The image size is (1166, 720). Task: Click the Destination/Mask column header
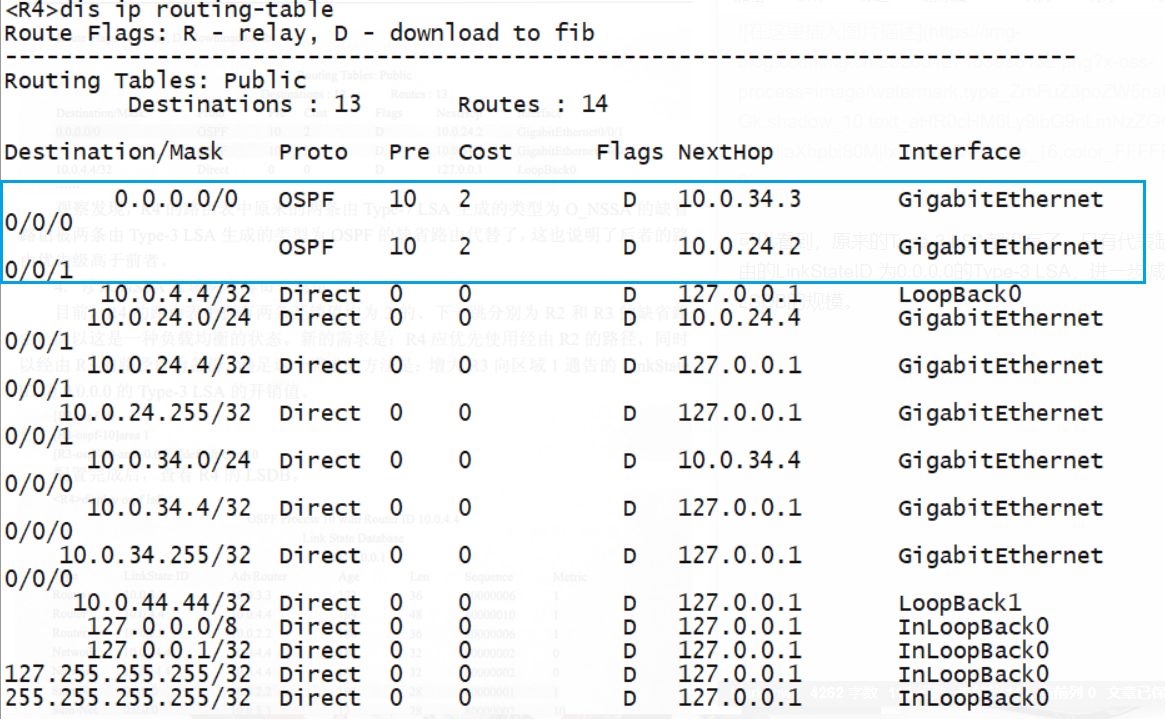click(x=113, y=151)
